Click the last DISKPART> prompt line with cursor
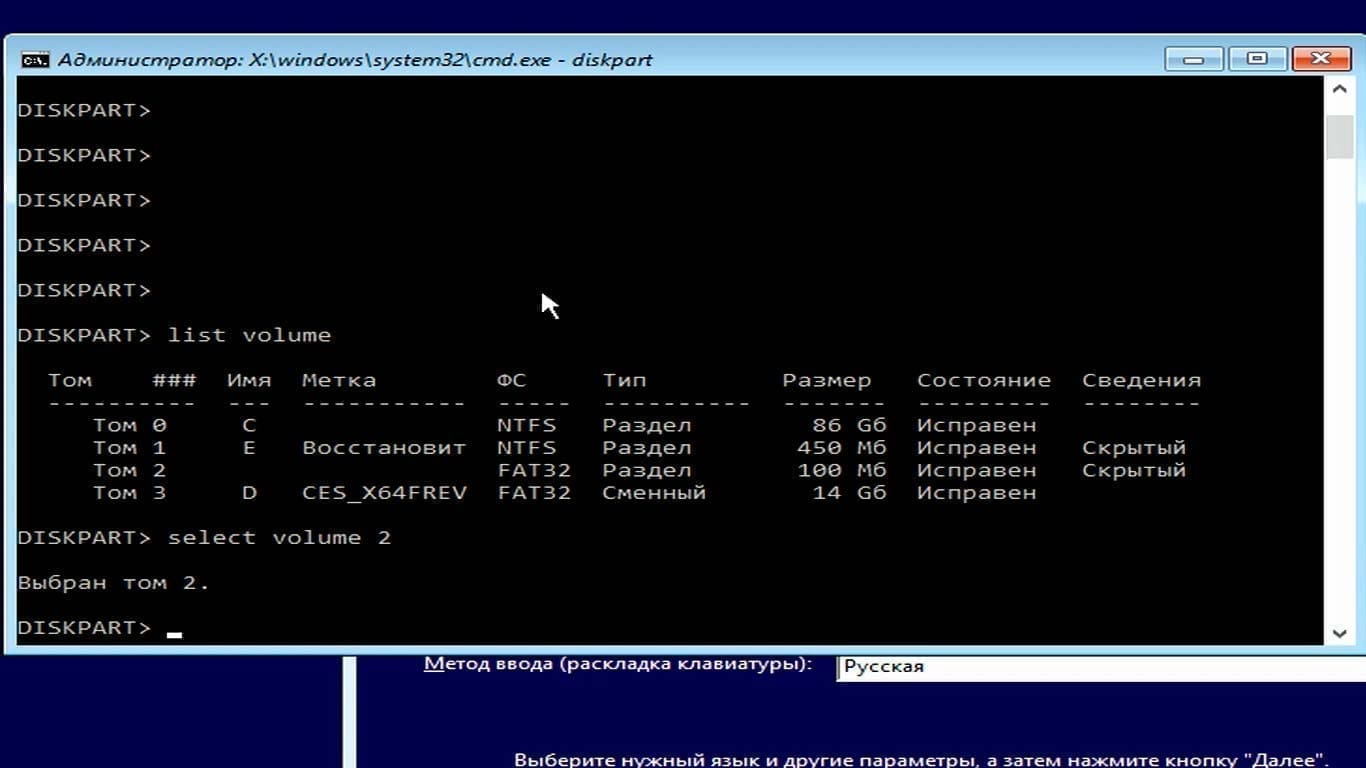Viewport: 1366px width, 768px height. tap(100, 628)
